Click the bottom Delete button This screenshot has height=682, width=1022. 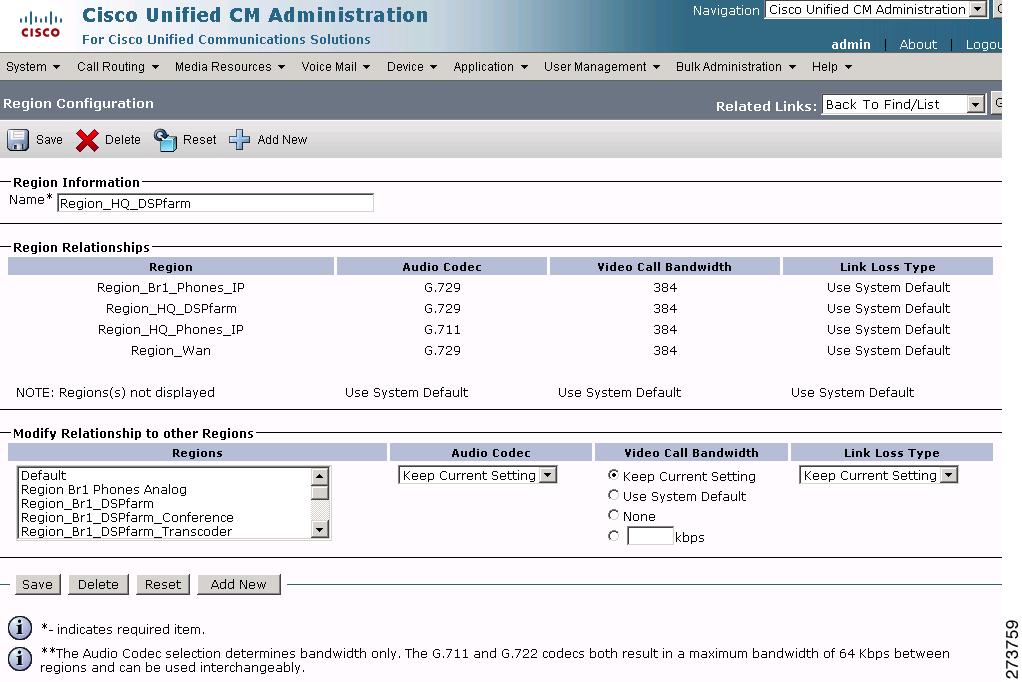click(98, 584)
